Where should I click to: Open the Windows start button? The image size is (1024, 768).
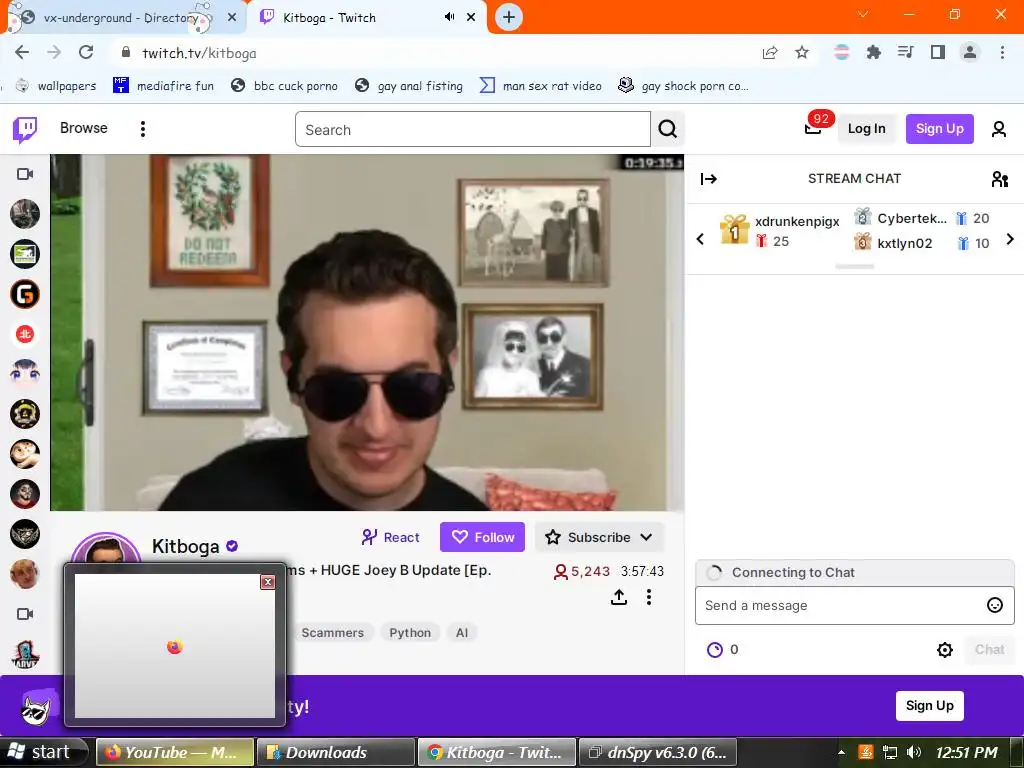pos(42,752)
